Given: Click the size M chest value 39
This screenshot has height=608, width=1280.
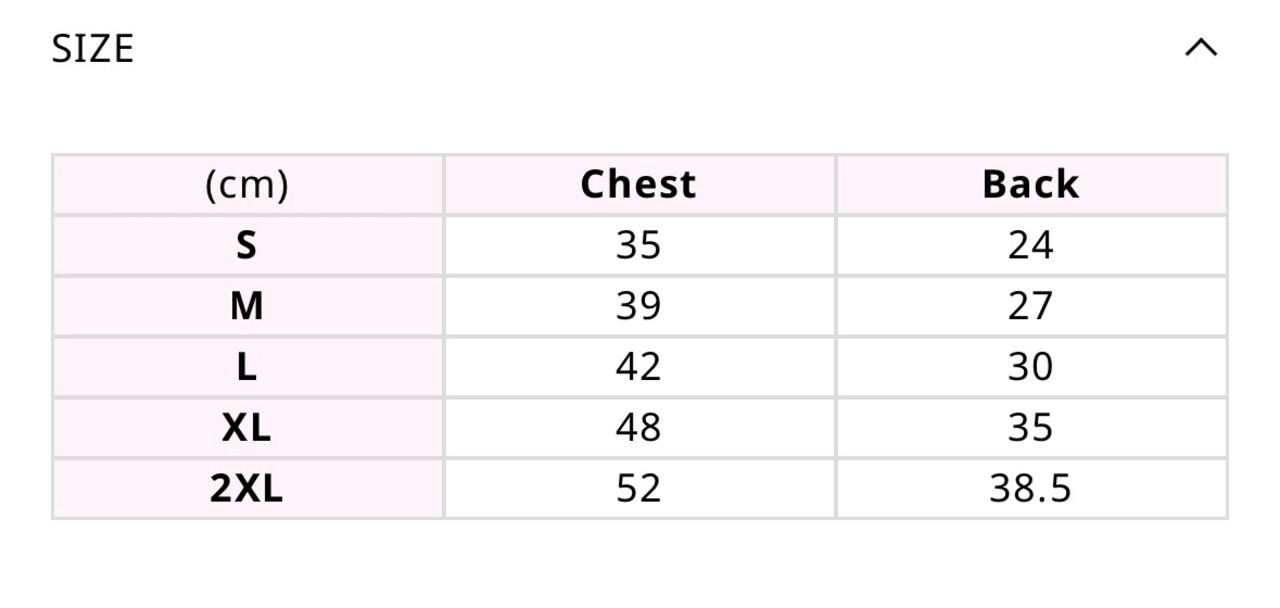Looking at the screenshot, I should (x=638, y=307).
